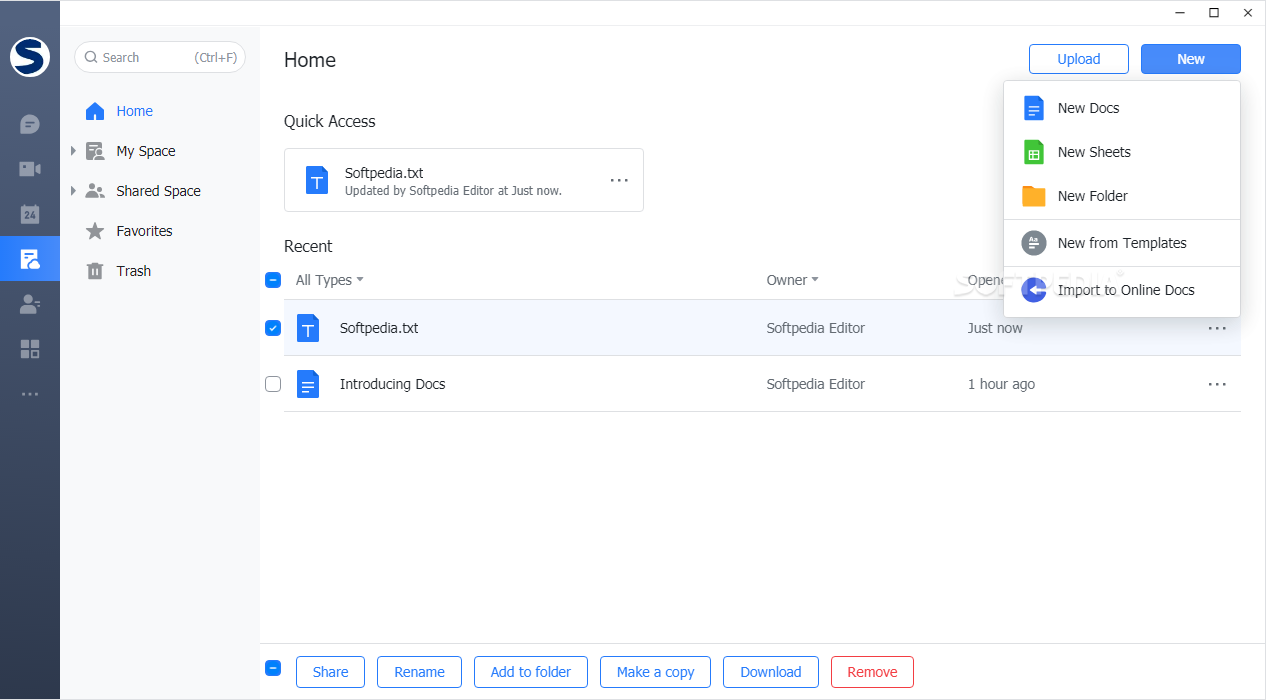Expand the Shared Space tree node
The width and height of the screenshot is (1266, 700).
click(x=73, y=191)
